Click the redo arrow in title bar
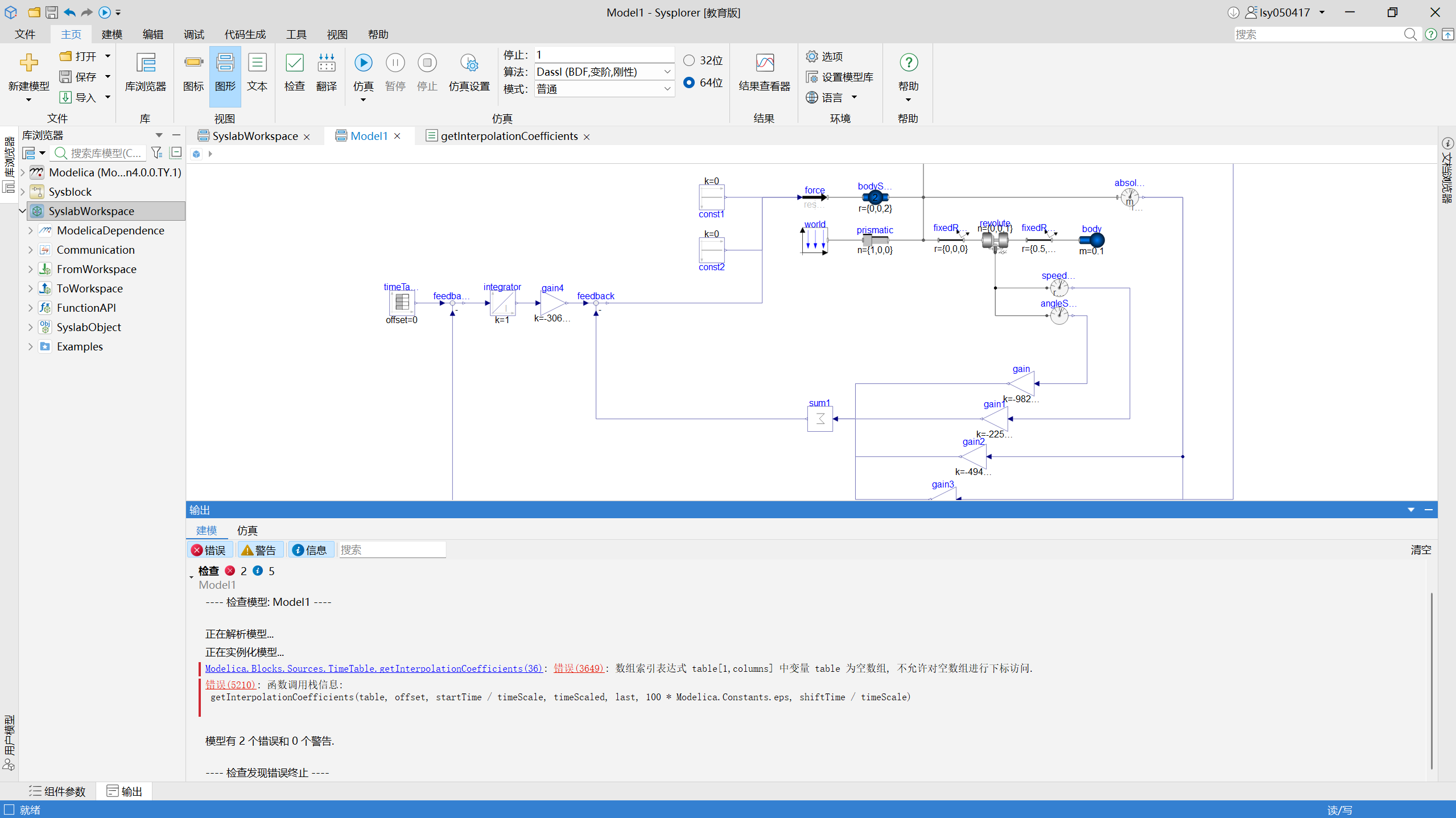 click(x=86, y=12)
